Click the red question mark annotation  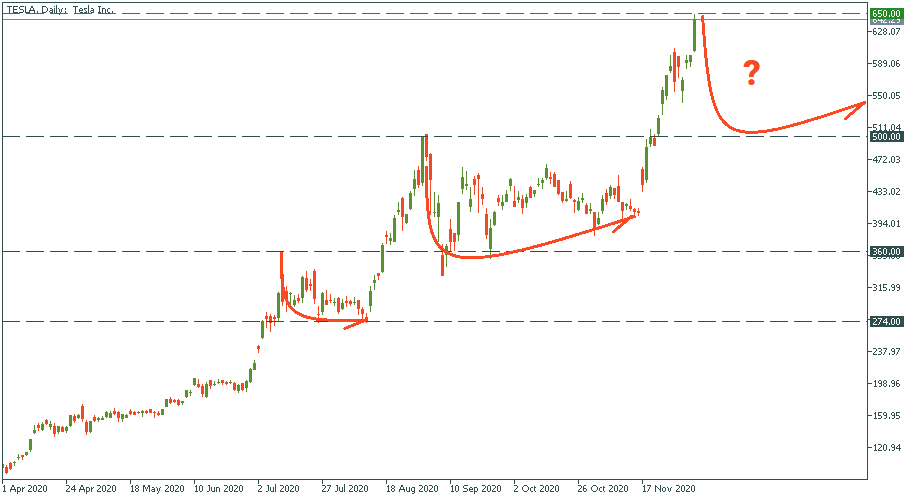coord(751,72)
